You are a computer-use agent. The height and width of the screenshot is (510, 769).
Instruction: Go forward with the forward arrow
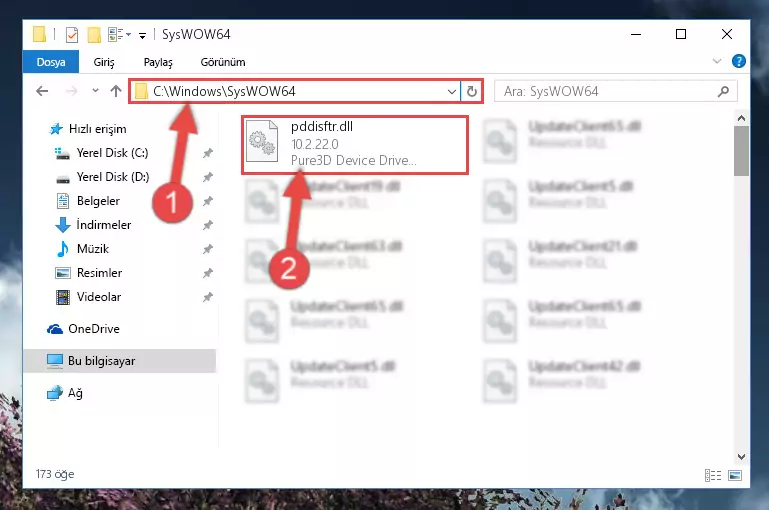pyautogui.click(x=72, y=91)
